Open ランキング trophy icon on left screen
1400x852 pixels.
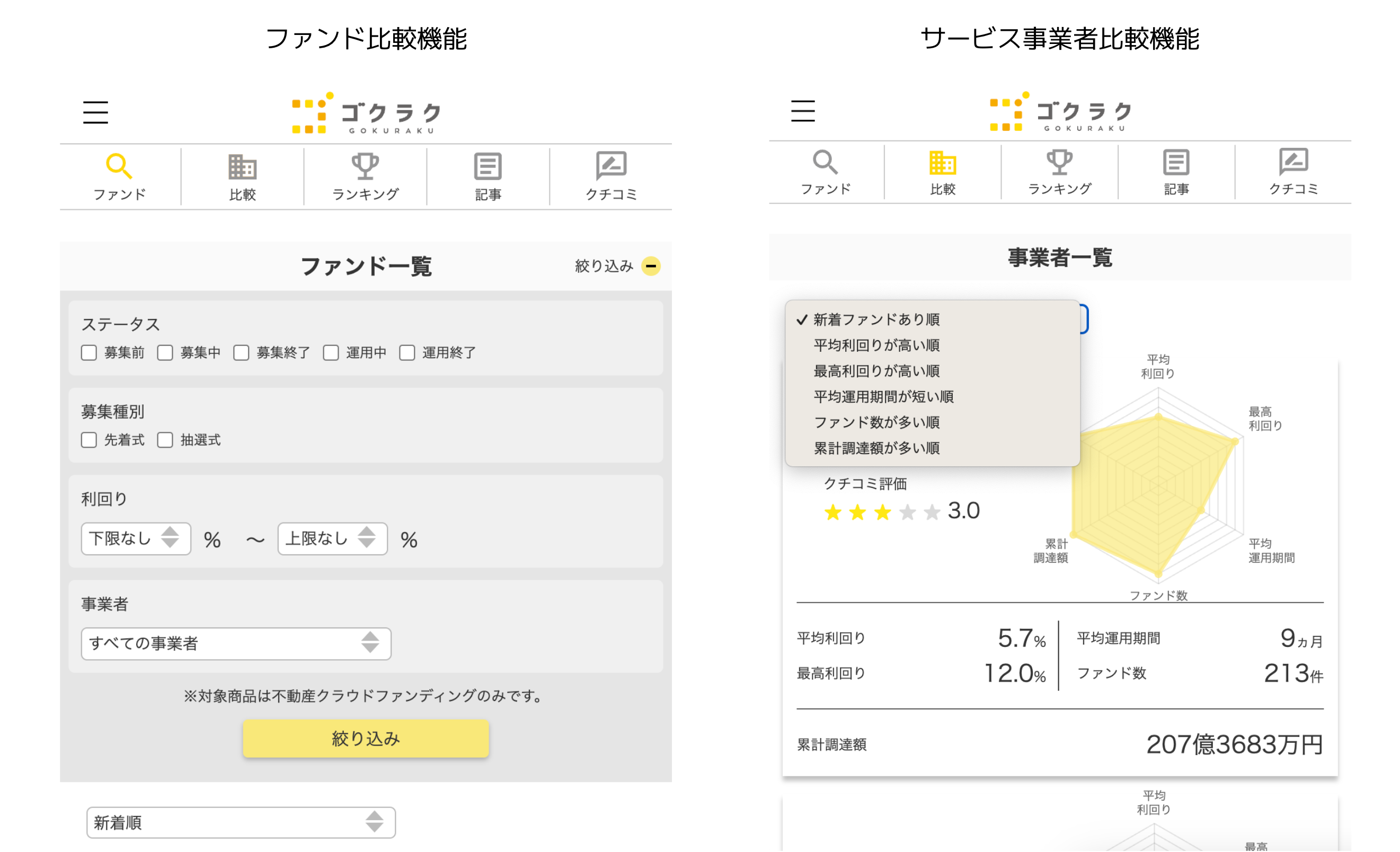tap(365, 166)
